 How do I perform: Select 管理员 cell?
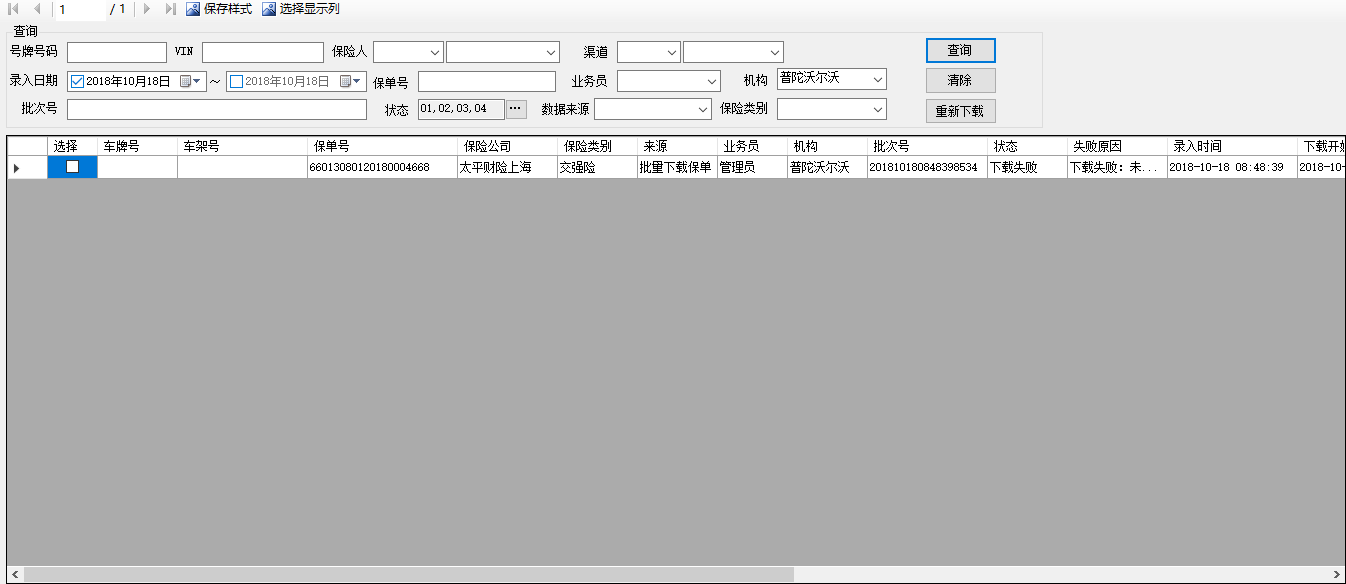(753, 167)
